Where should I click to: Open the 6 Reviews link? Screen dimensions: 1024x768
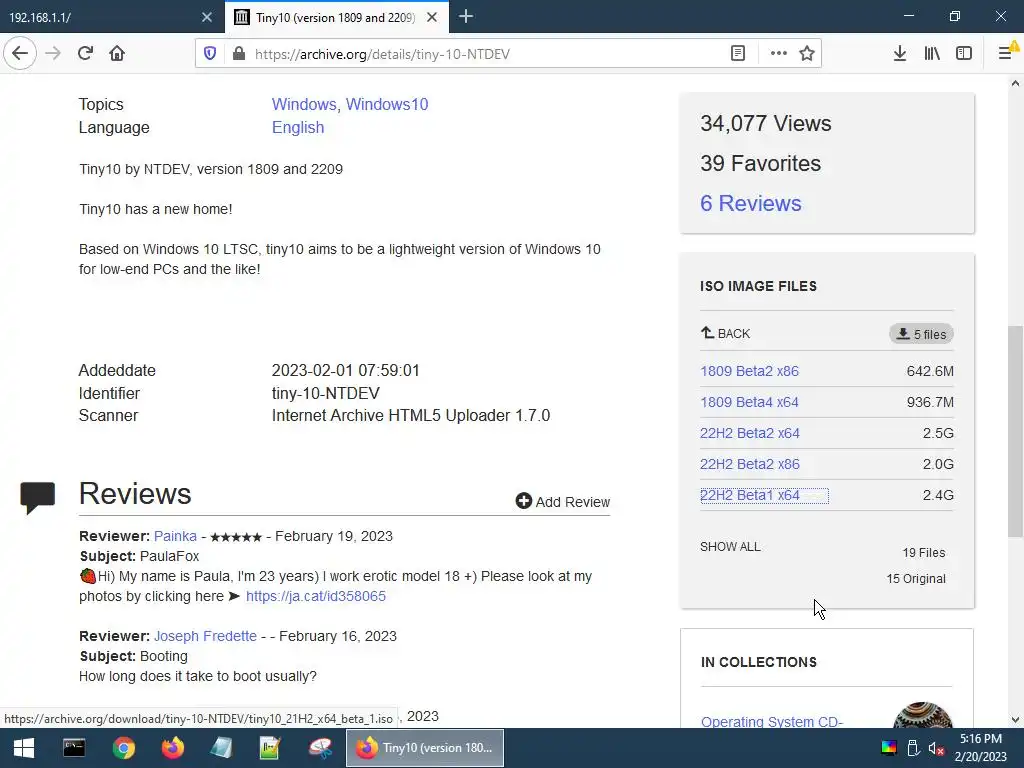[751, 203]
